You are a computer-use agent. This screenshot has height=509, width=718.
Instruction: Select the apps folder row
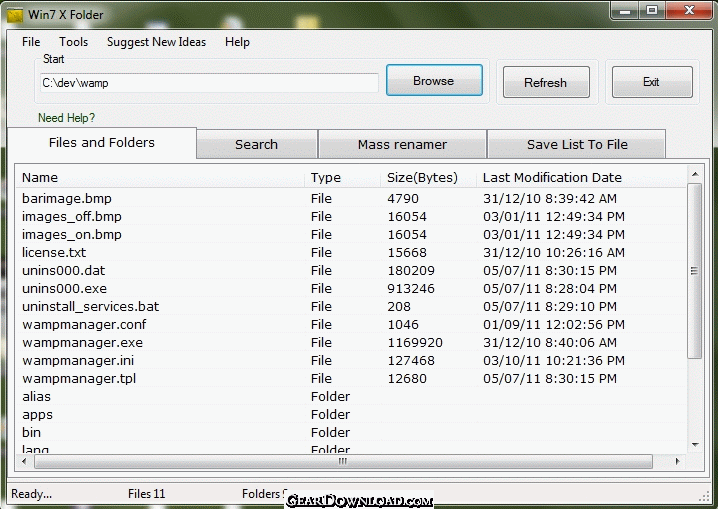(351, 415)
